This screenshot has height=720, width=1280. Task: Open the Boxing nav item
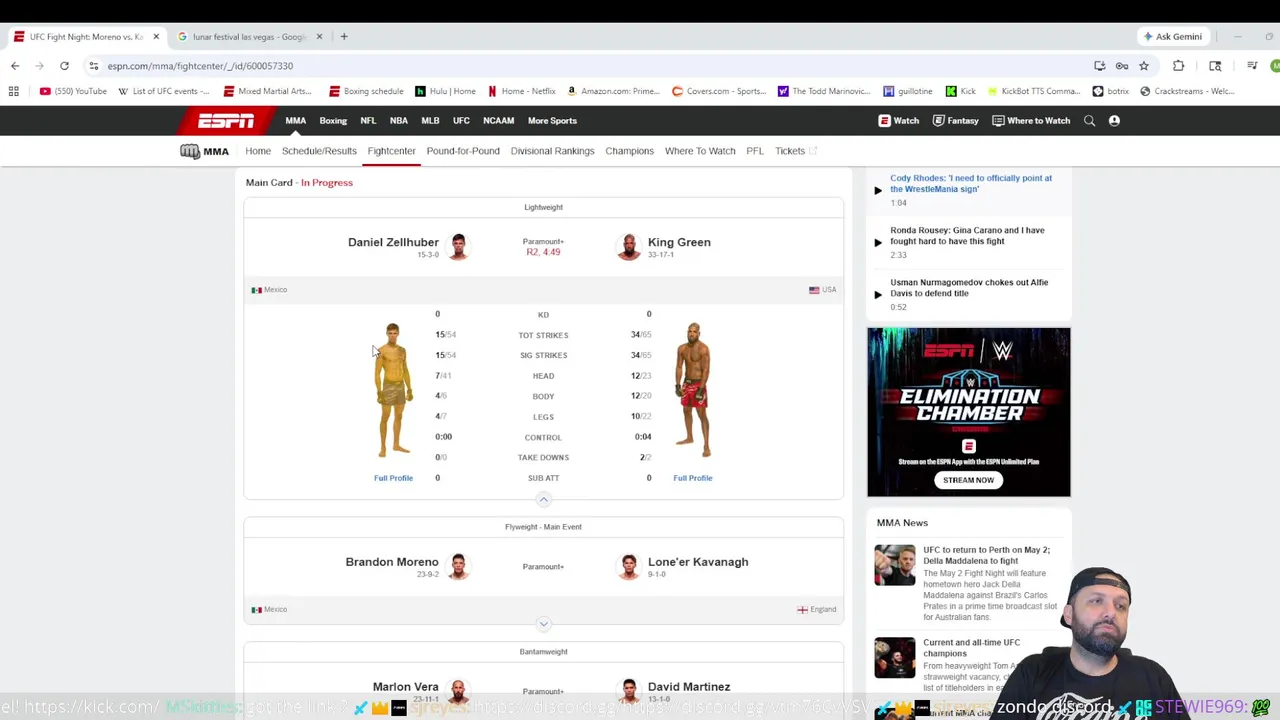click(x=333, y=121)
